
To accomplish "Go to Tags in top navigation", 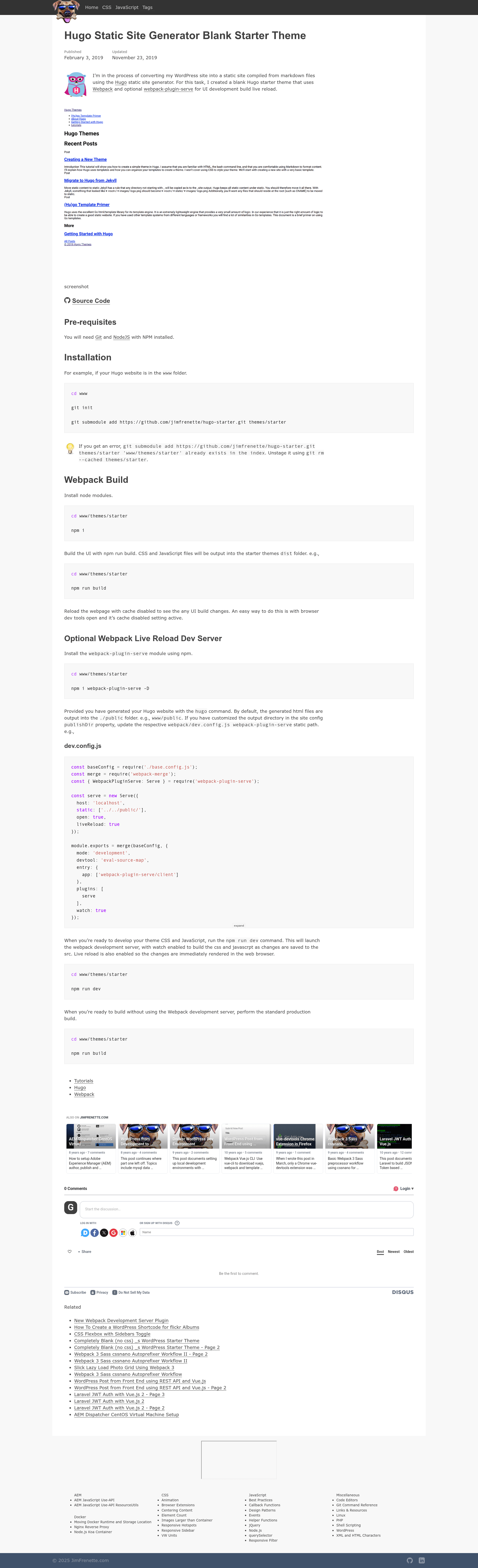I will [147, 7].
